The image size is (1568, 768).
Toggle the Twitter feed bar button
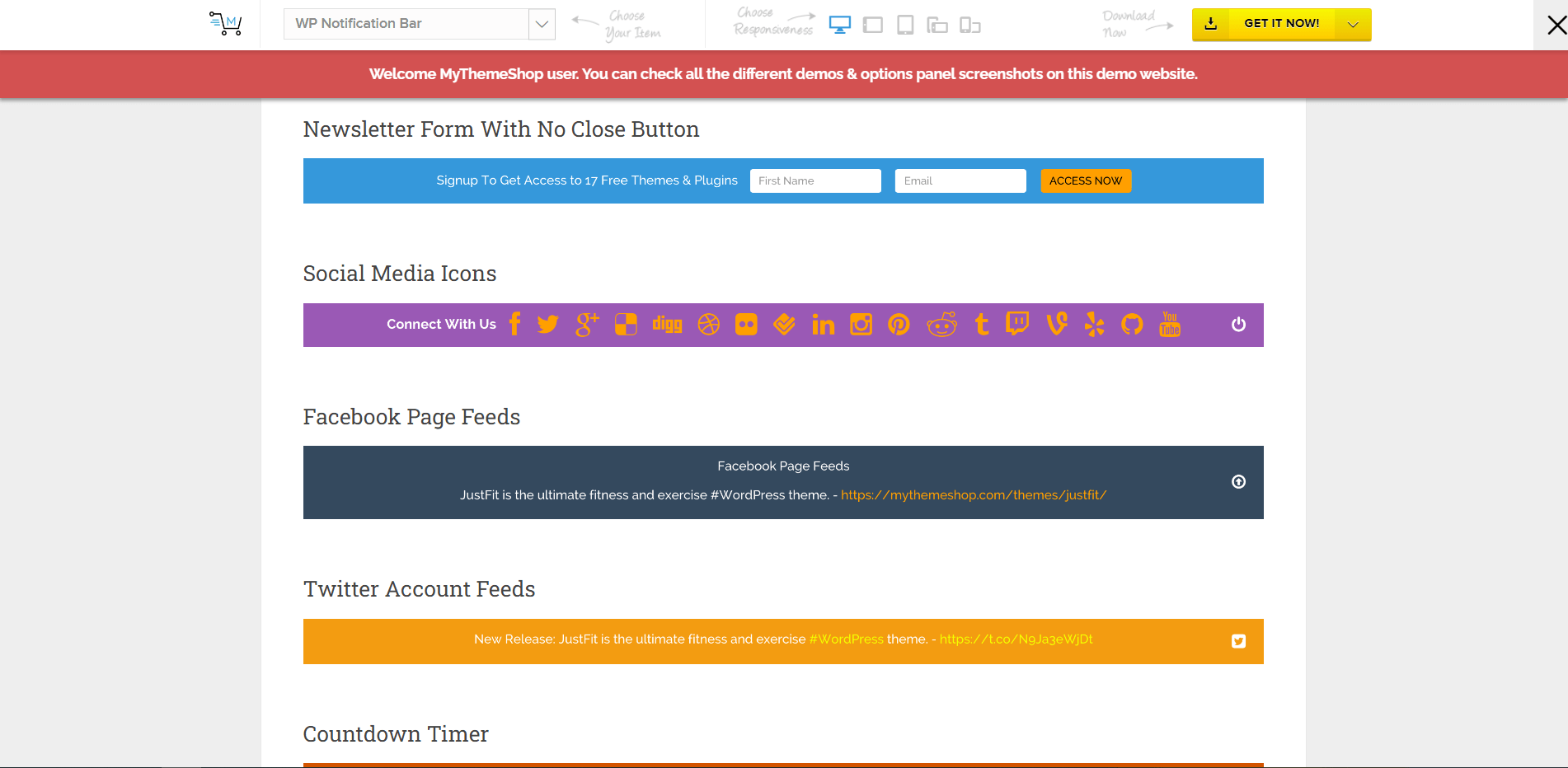coord(1238,641)
